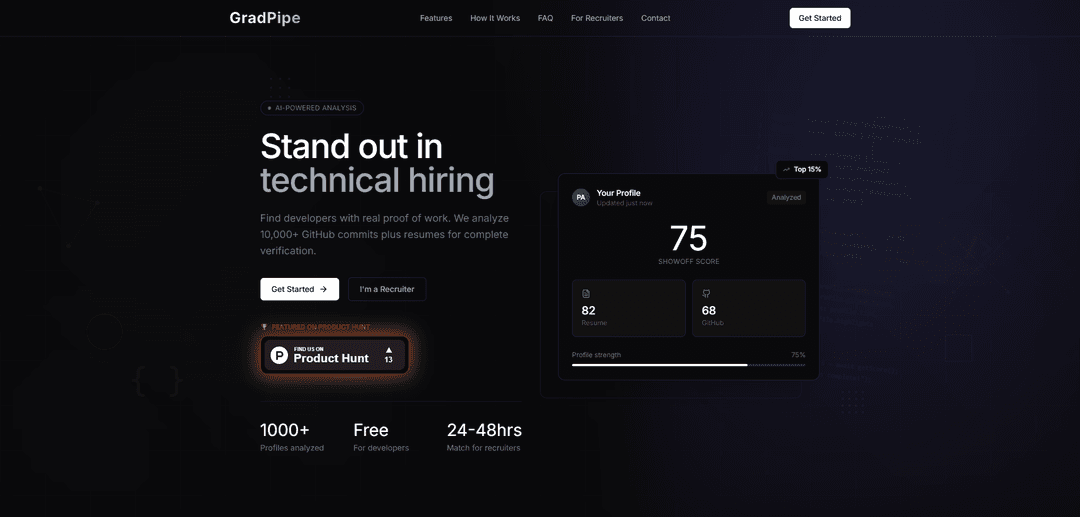
Task: Go to How It Works section
Action: pos(495,18)
